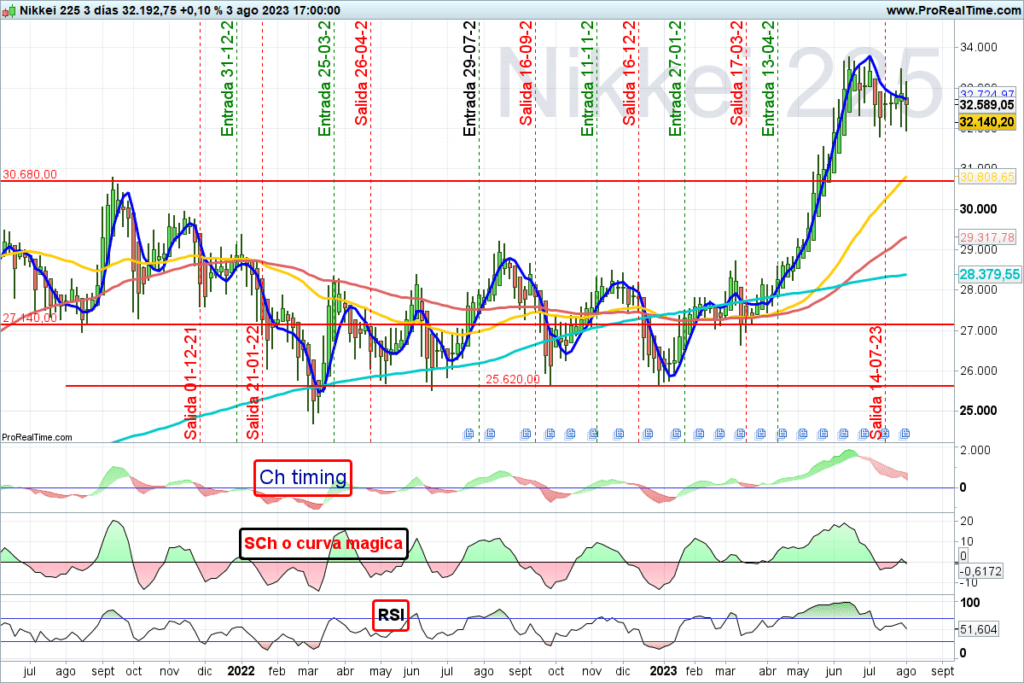1024x683 pixels.
Task: Open the news icon right of the Salida 16-09-2 line
Action: coord(549,434)
